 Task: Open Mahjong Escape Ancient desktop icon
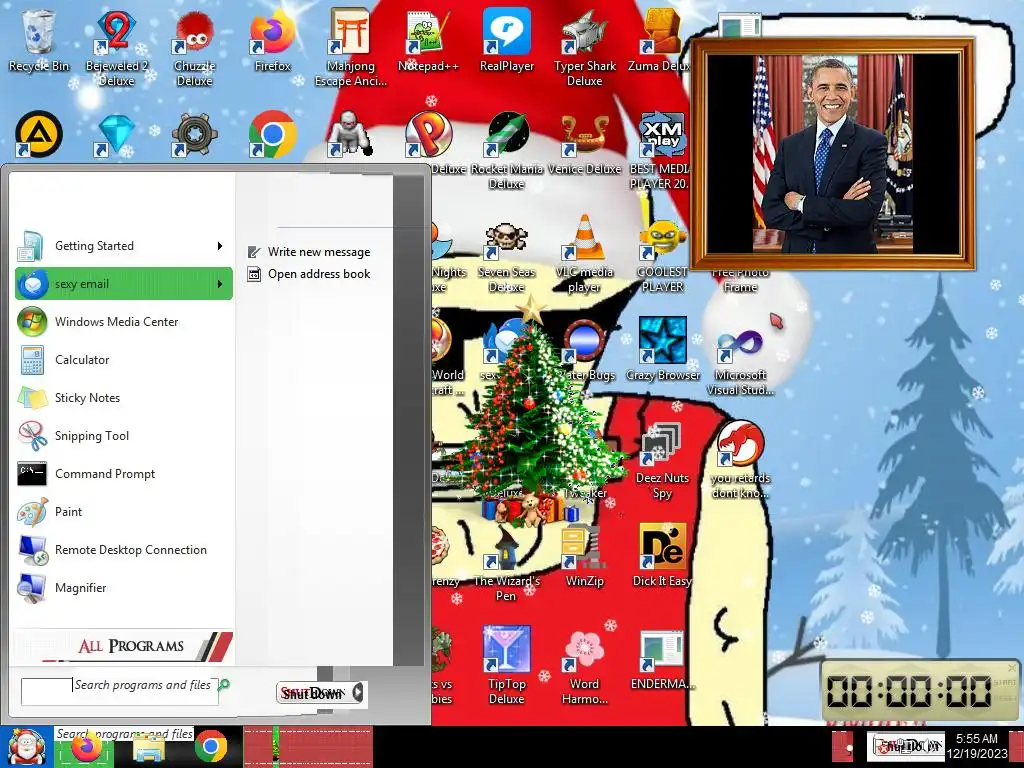pyautogui.click(x=351, y=47)
